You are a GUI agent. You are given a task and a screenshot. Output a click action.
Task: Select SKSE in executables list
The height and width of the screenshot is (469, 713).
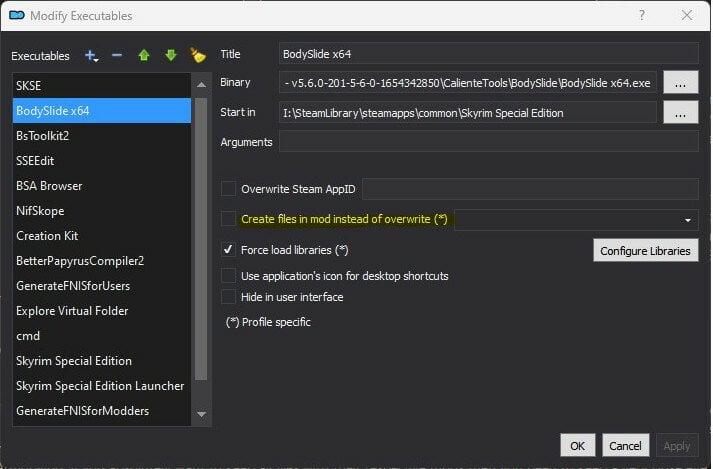pyautogui.click(x=102, y=86)
